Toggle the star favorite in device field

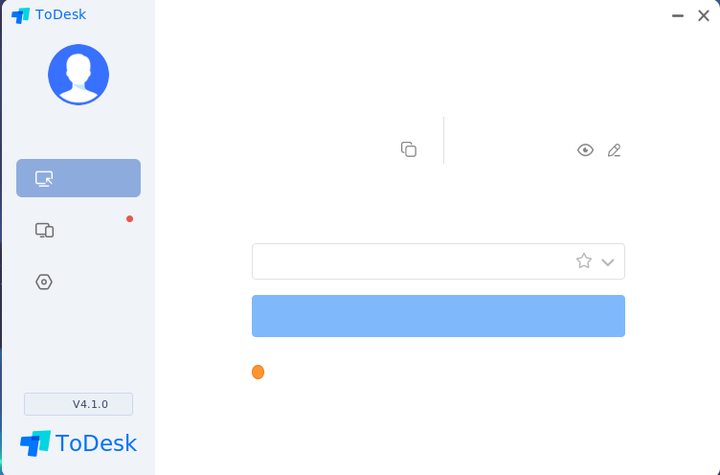point(584,261)
